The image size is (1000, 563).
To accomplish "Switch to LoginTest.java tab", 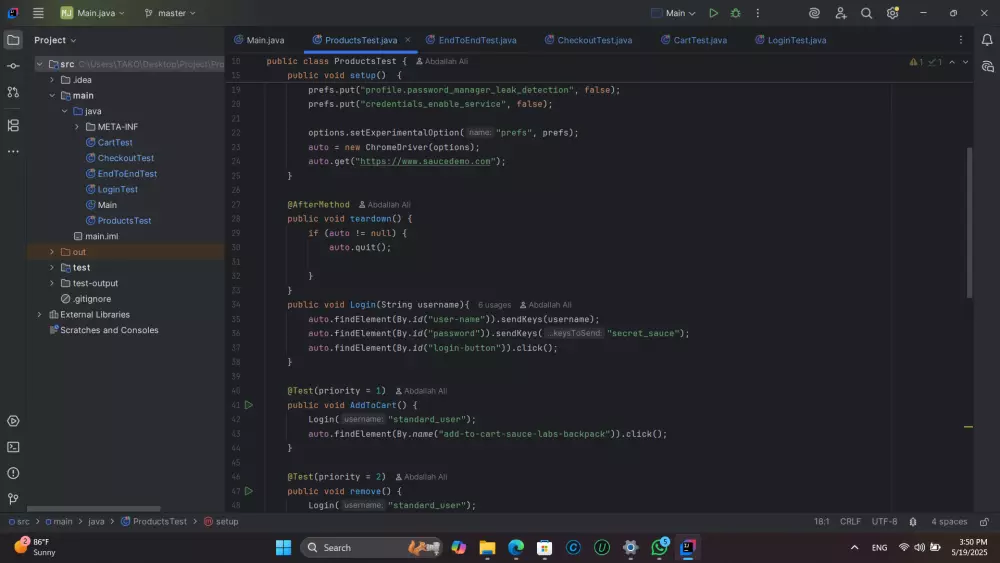I will [x=791, y=40].
